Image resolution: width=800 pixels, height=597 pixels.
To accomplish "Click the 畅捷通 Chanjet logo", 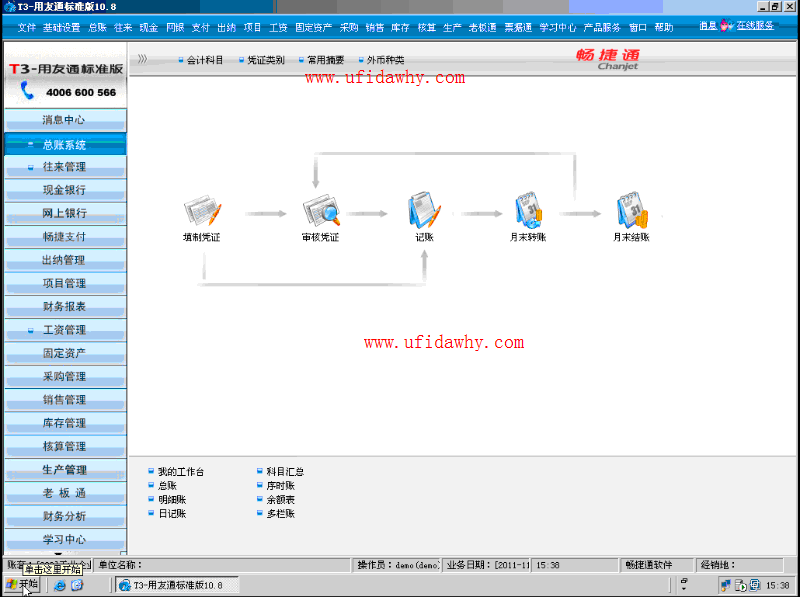I will pyautogui.click(x=608, y=59).
